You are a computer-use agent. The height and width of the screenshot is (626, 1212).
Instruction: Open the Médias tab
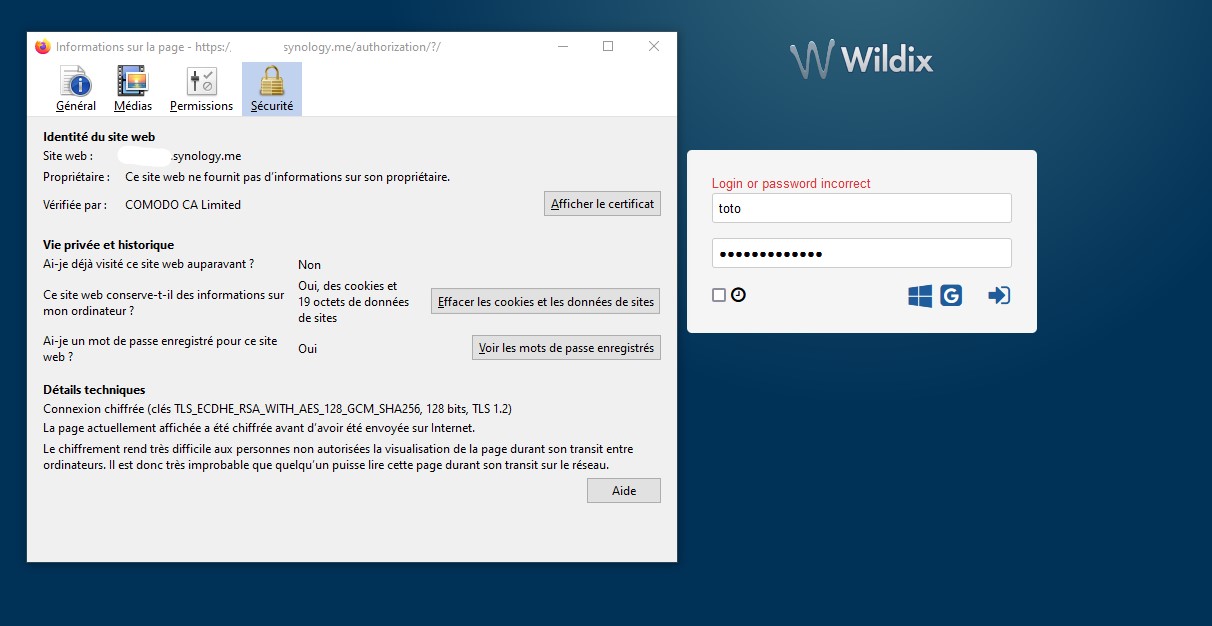133,89
